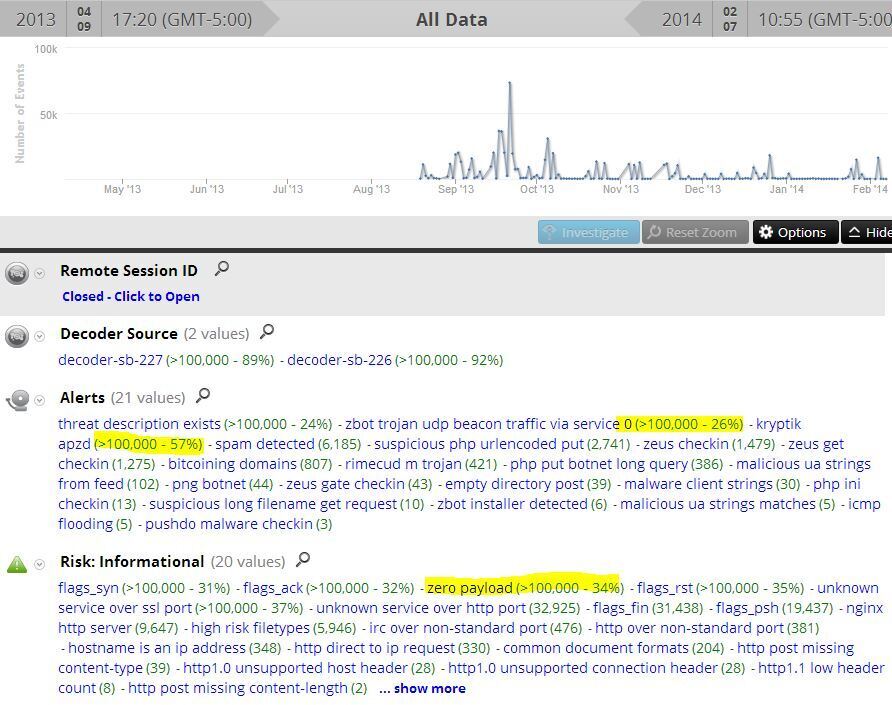892x705 pixels.
Task: Open dropdown arrow next to Risk: Informational
Action: 40,564
